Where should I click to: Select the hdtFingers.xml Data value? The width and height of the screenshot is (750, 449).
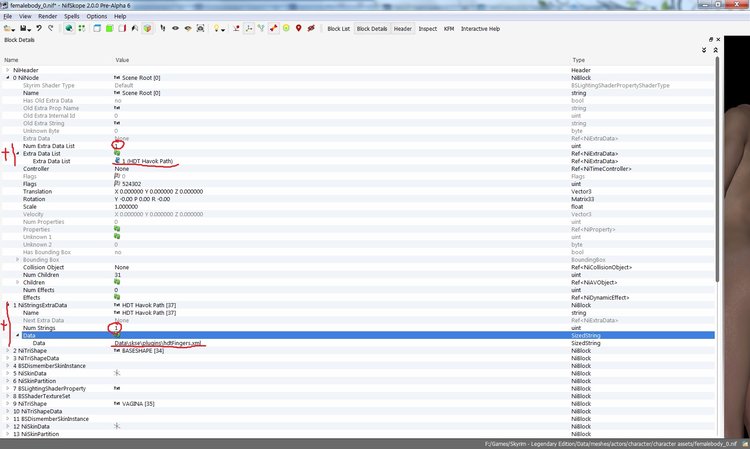pos(157,343)
